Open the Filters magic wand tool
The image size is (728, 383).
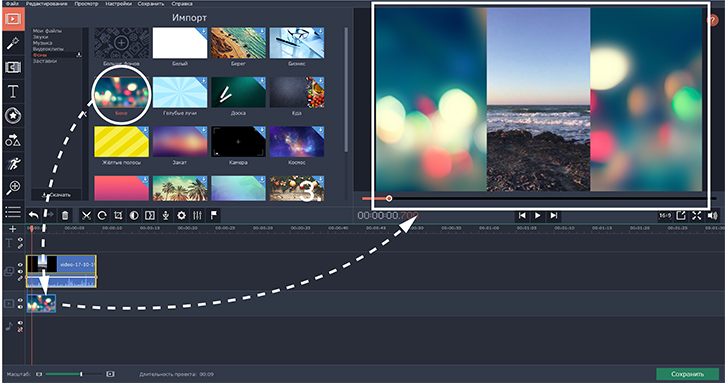[13, 43]
